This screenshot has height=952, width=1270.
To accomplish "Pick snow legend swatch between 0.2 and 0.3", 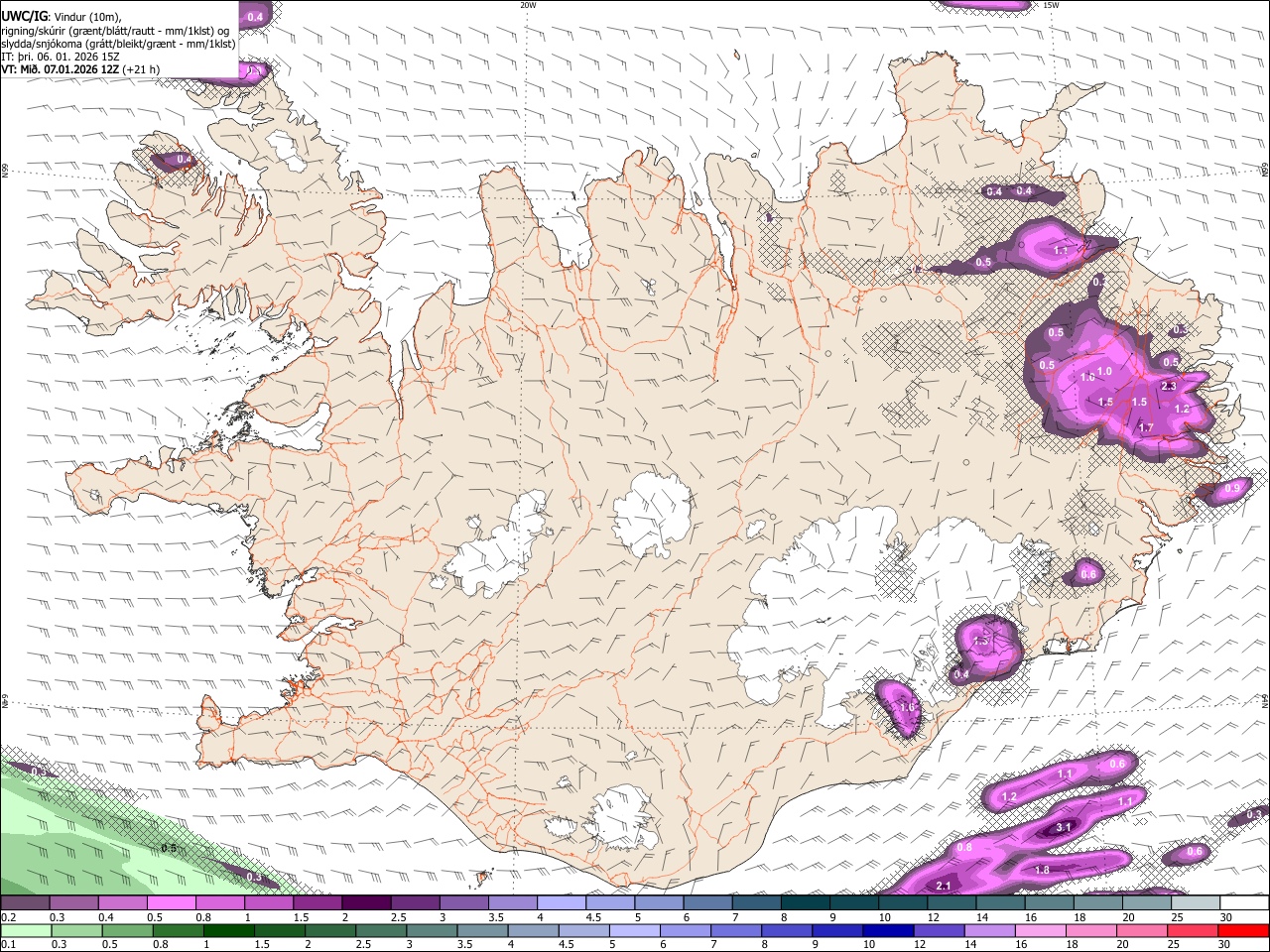I will point(25,902).
